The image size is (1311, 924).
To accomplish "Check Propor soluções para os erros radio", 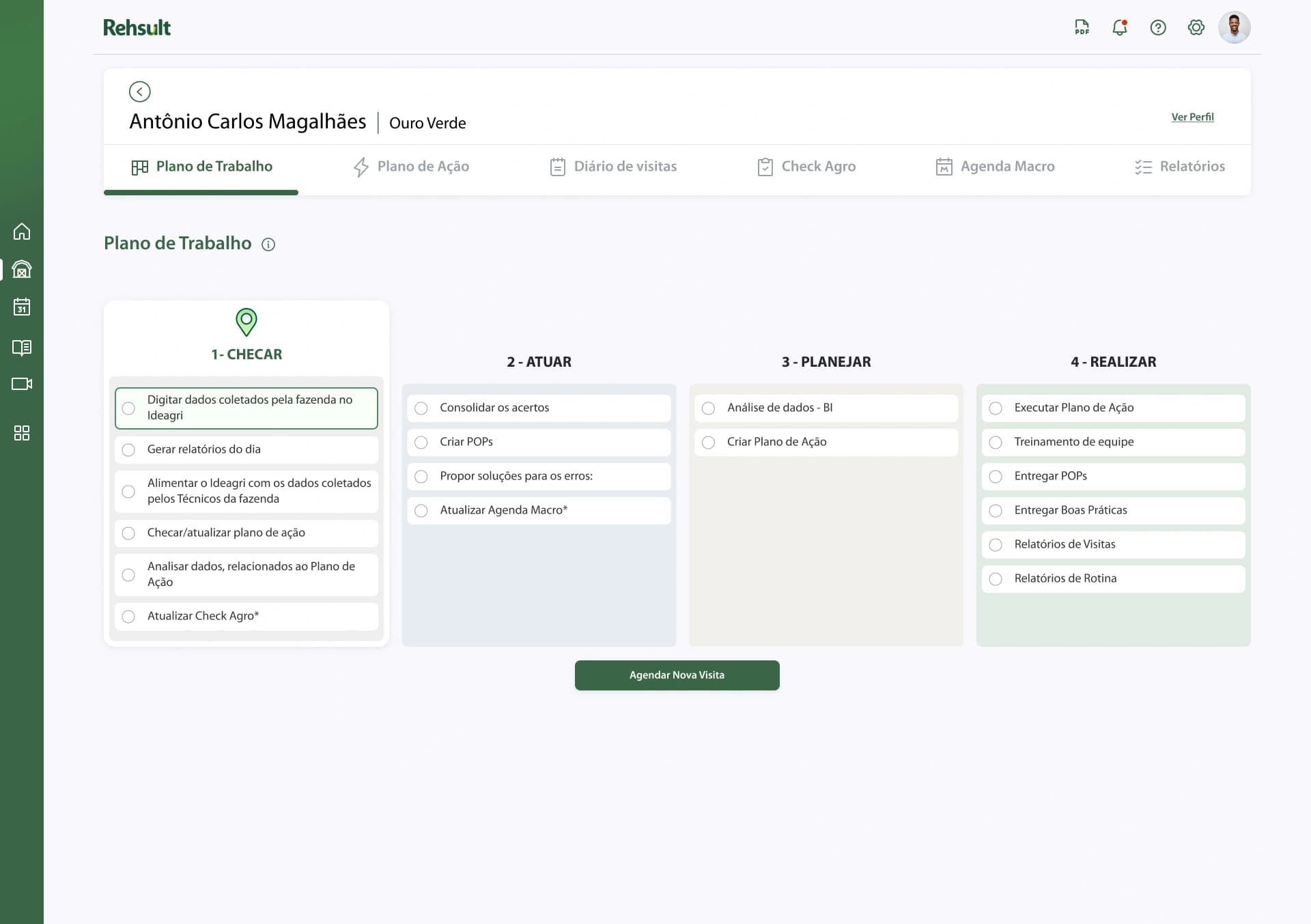I will pyautogui.click(x=421, y=477).
